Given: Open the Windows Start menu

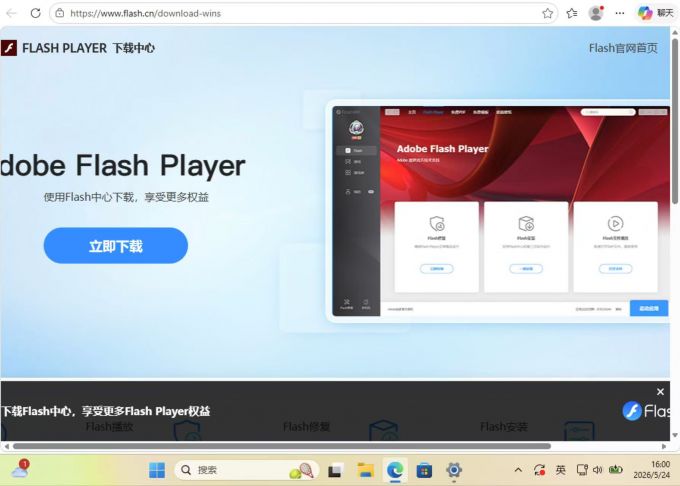Looking at the screenshot, I should pos(157,470).
